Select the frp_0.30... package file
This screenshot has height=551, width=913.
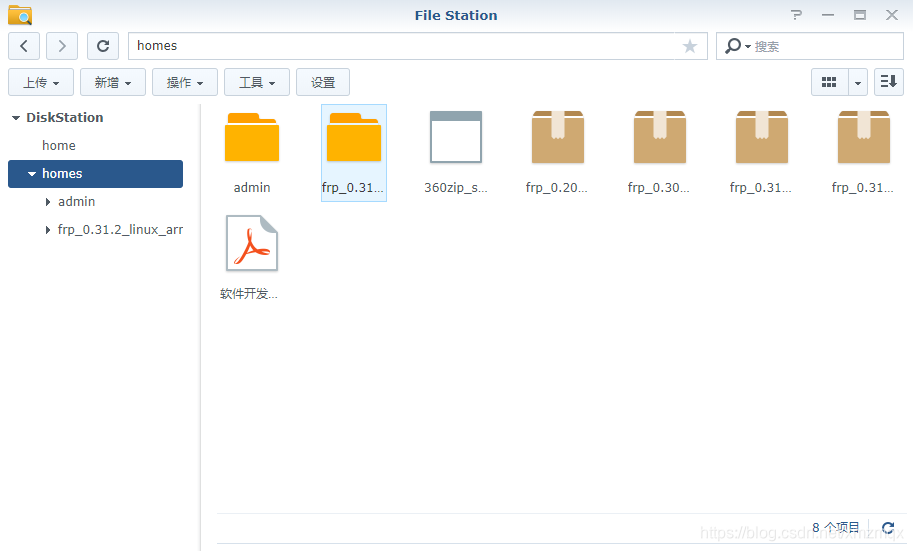tap(660, 137)
